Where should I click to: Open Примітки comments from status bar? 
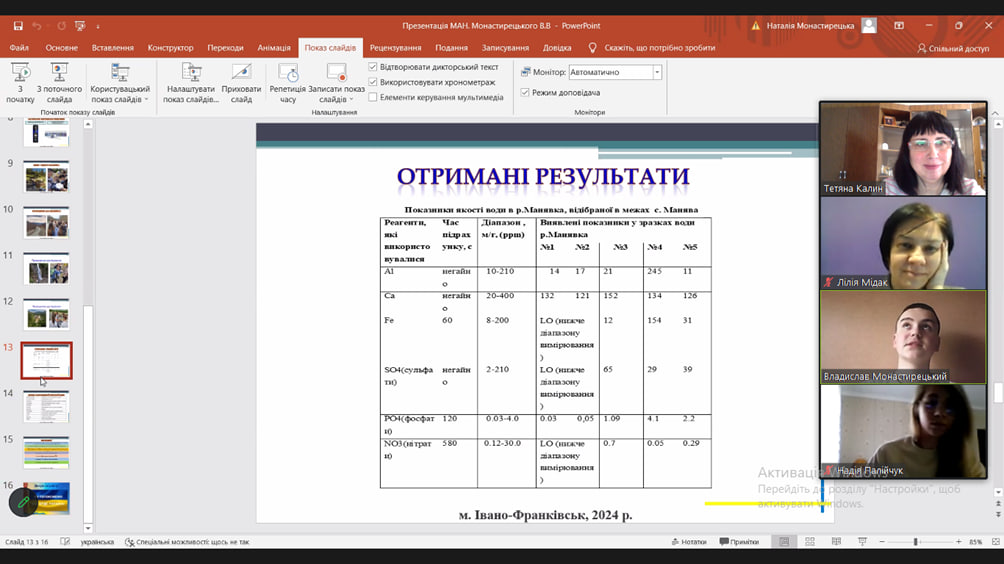739,542
